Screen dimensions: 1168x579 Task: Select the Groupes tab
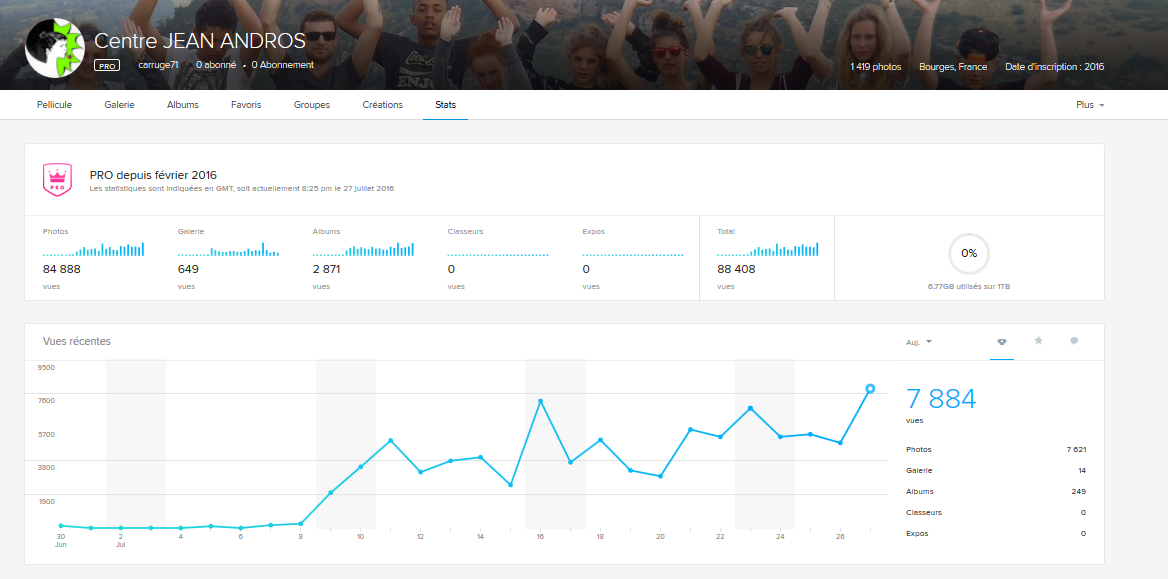pyautogui.click(x=312, y=105)
